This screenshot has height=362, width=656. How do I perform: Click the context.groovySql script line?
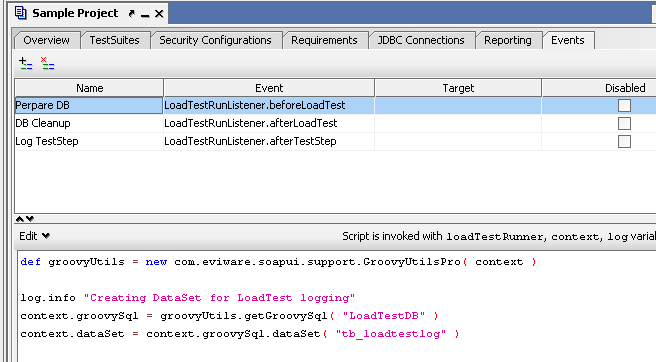[x=229, y=316]
